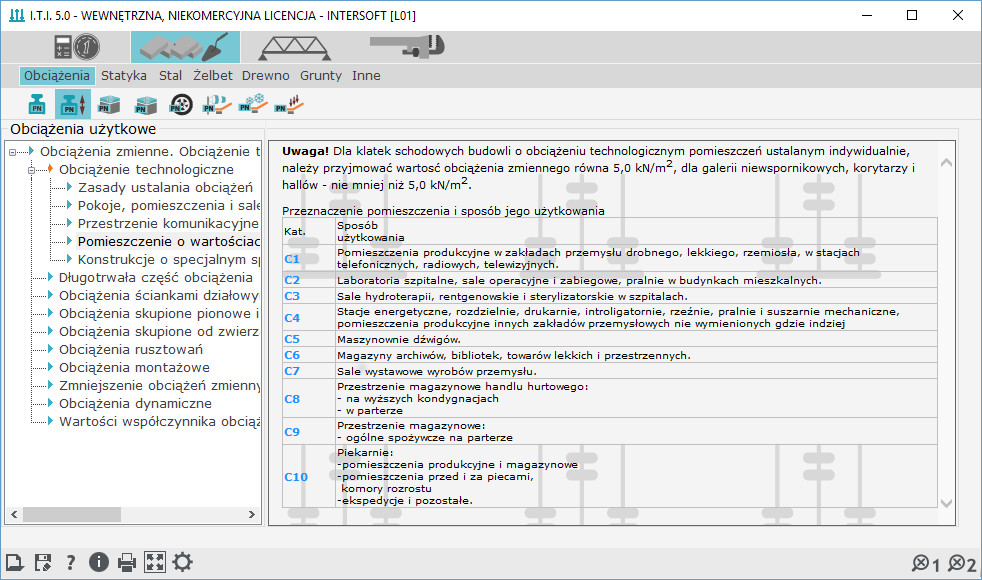Click the question mark help icon

[71, 562]
